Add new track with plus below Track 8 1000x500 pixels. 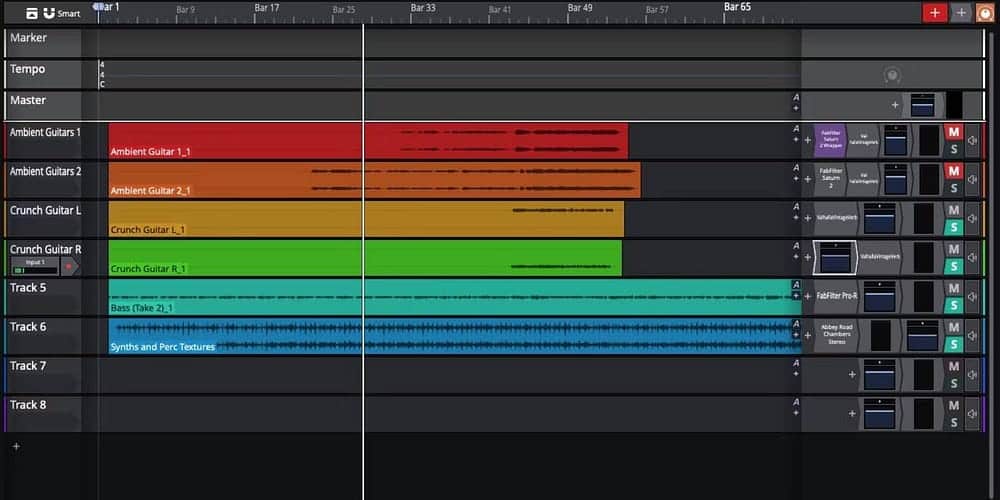click(15, 446)
